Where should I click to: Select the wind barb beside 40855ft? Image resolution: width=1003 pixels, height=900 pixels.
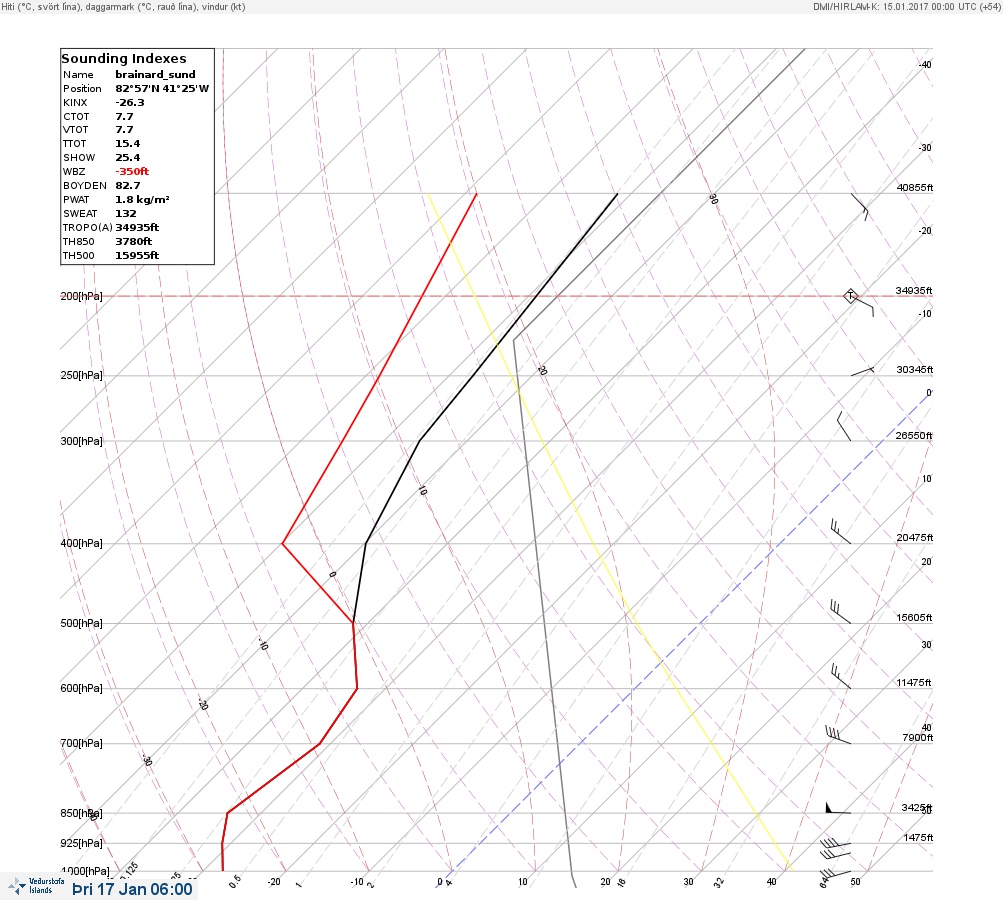[x=860, y=207]
